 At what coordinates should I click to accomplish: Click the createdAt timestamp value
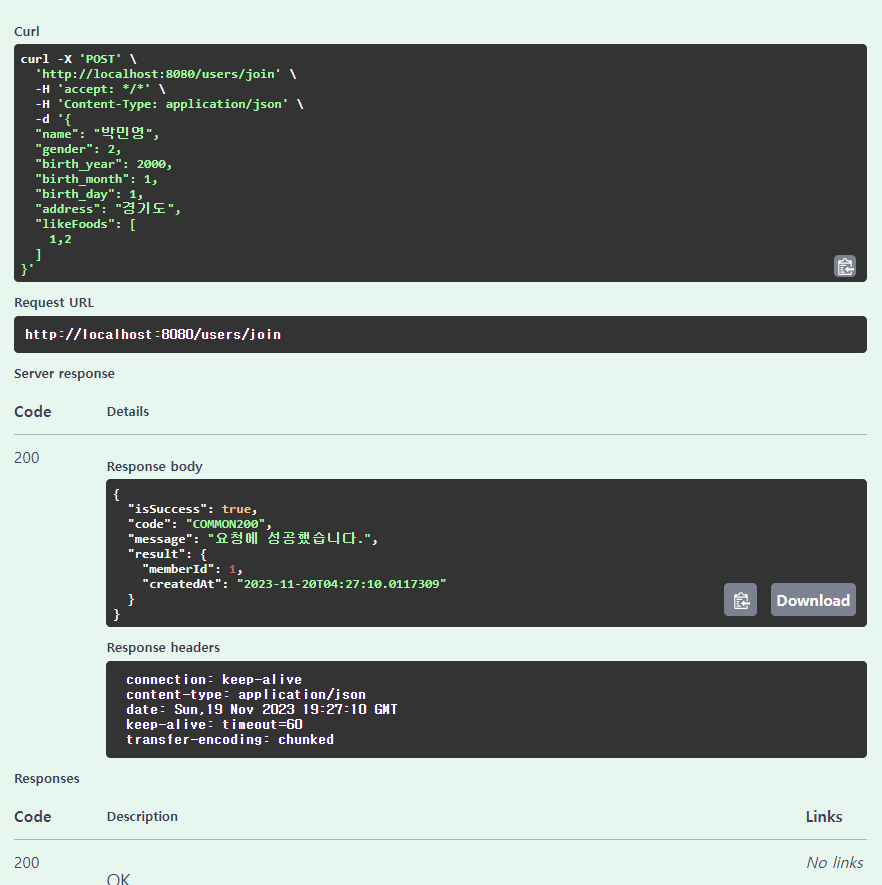(341, 584)
